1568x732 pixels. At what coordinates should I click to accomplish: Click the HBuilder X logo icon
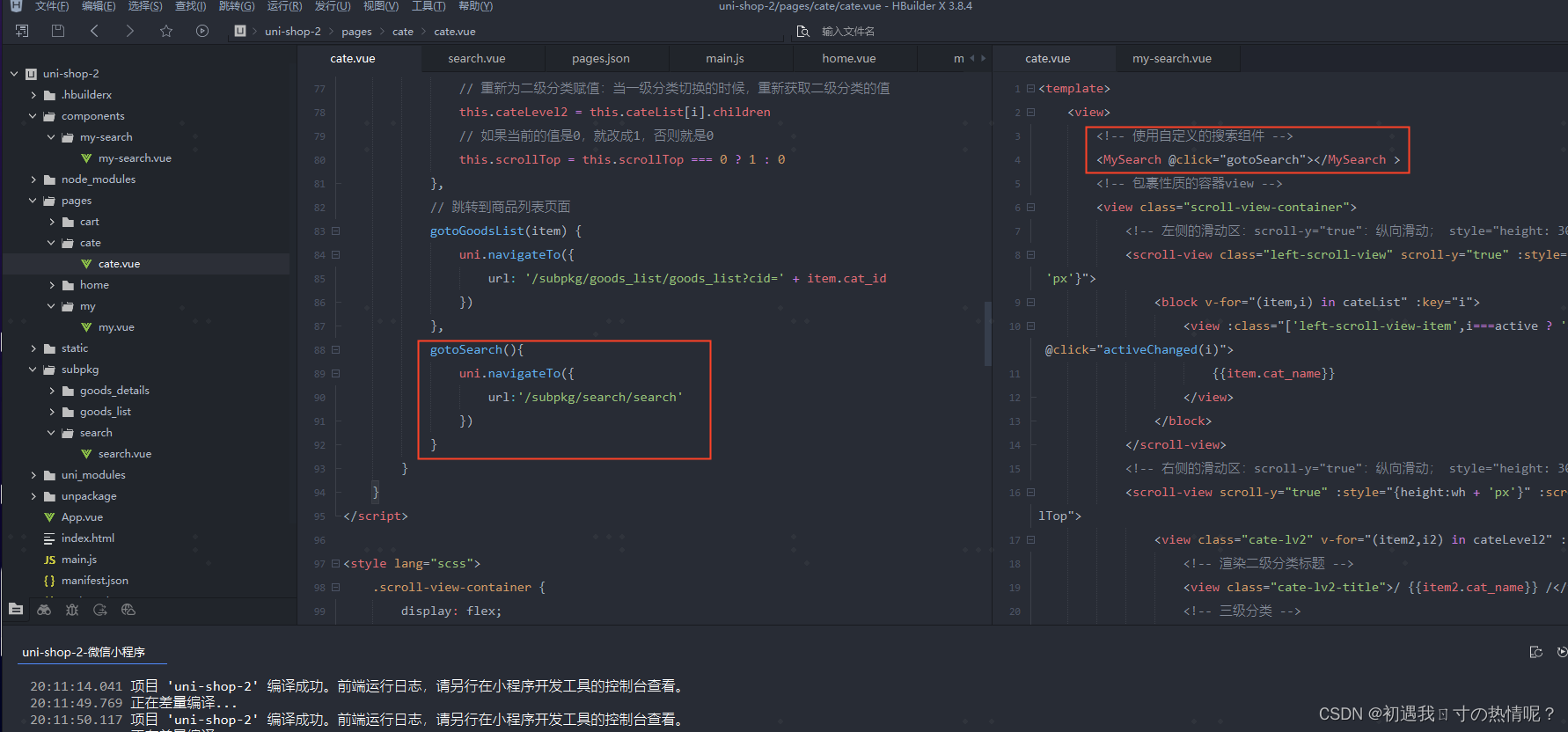16,6
